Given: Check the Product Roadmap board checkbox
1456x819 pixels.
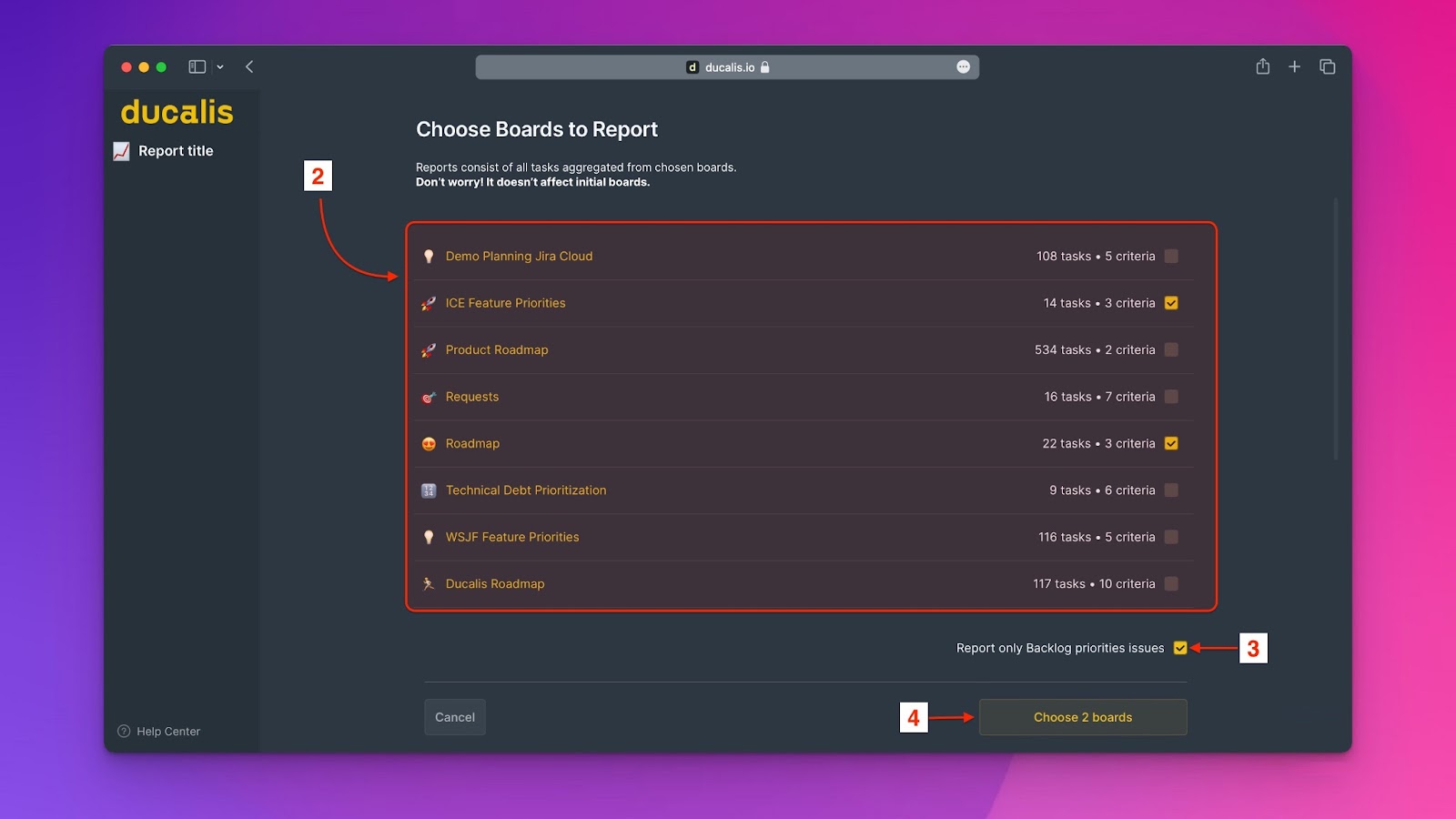Looking at the screenshot, I should 1171,349.
